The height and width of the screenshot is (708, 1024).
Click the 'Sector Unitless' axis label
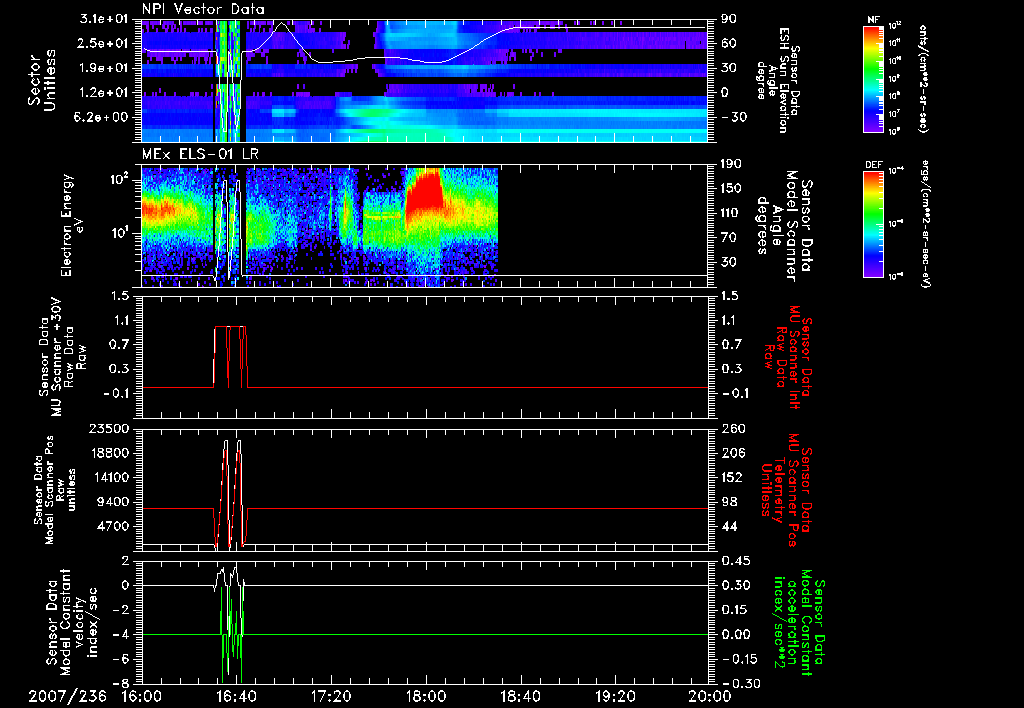pyautogui.click(x=42, y=80)
